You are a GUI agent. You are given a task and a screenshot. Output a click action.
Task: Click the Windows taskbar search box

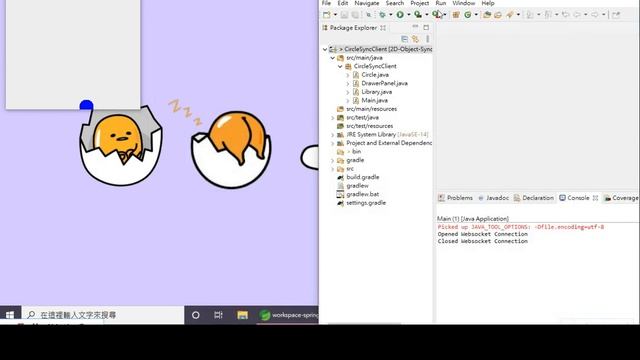[103, 315]
